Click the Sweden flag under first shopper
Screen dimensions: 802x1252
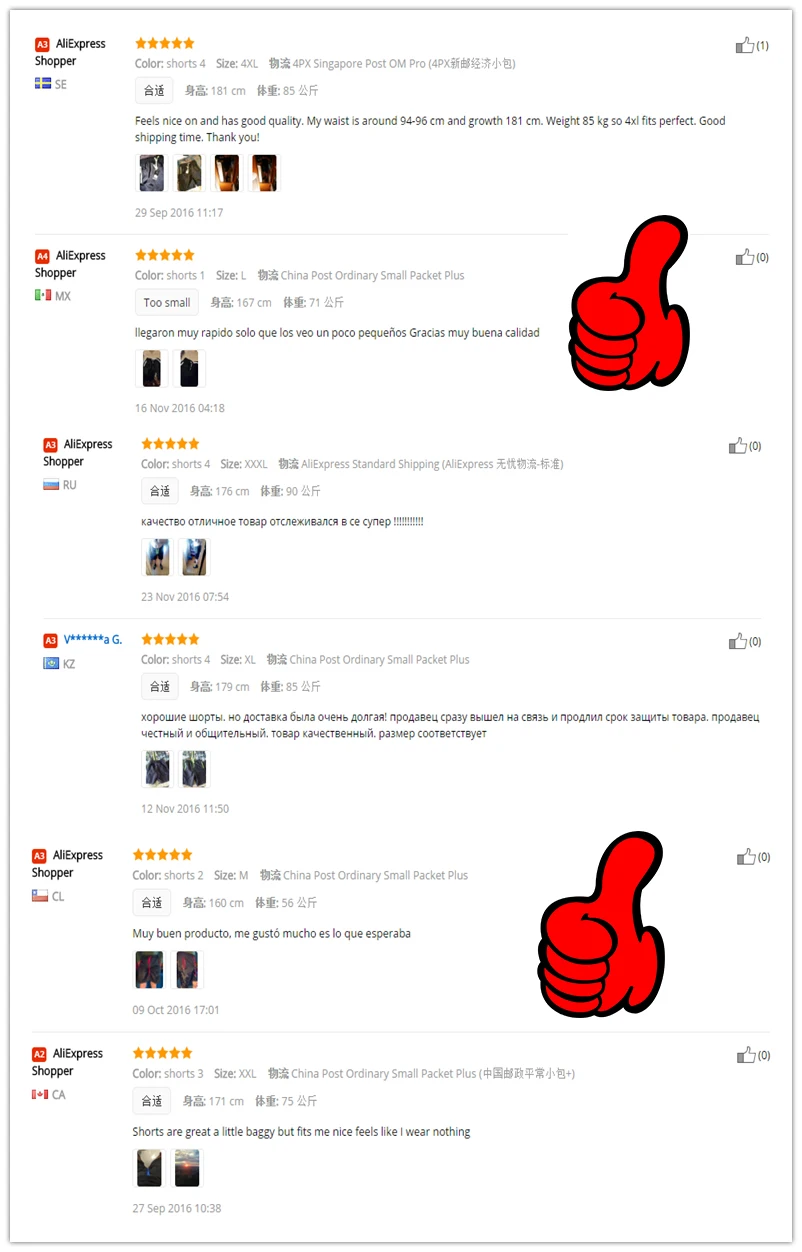point(43,84)
